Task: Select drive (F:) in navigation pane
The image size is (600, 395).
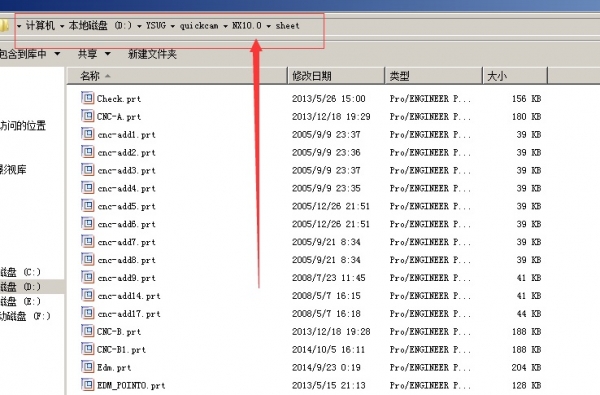Action: pyautogui.click(x=25, y=316)
